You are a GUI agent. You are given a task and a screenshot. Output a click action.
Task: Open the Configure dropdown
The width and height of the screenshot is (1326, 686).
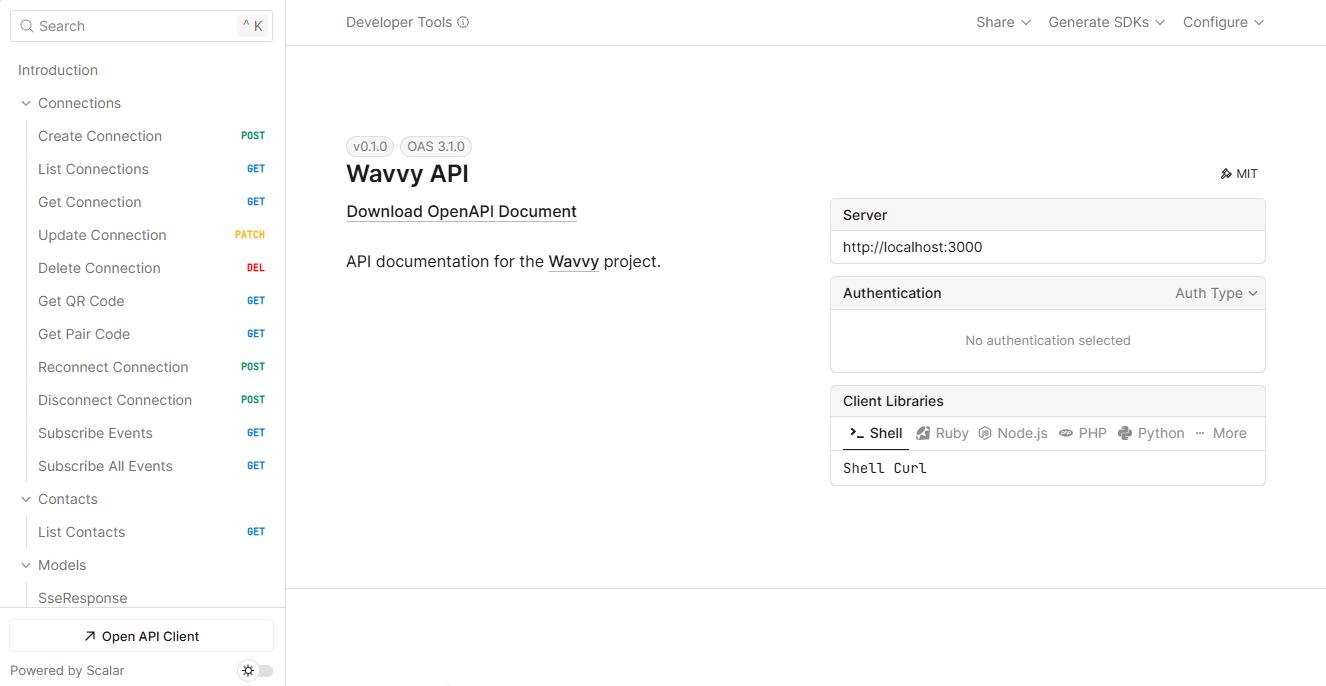click(x=1223, y=22)
